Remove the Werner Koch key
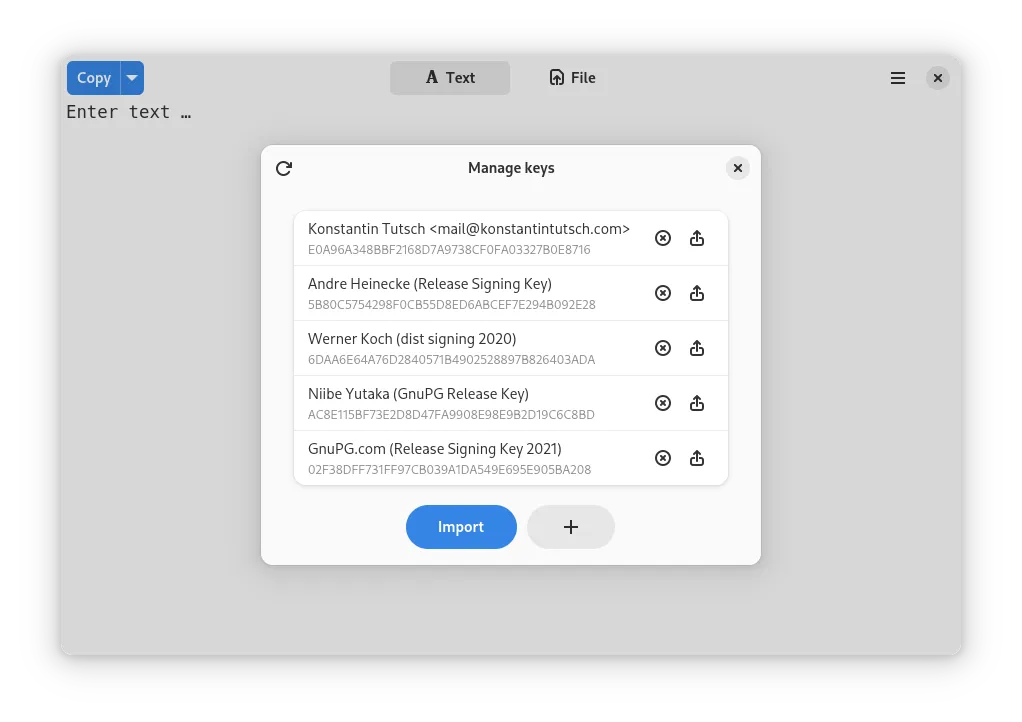The image size is (1022, 722). [662, 348]
